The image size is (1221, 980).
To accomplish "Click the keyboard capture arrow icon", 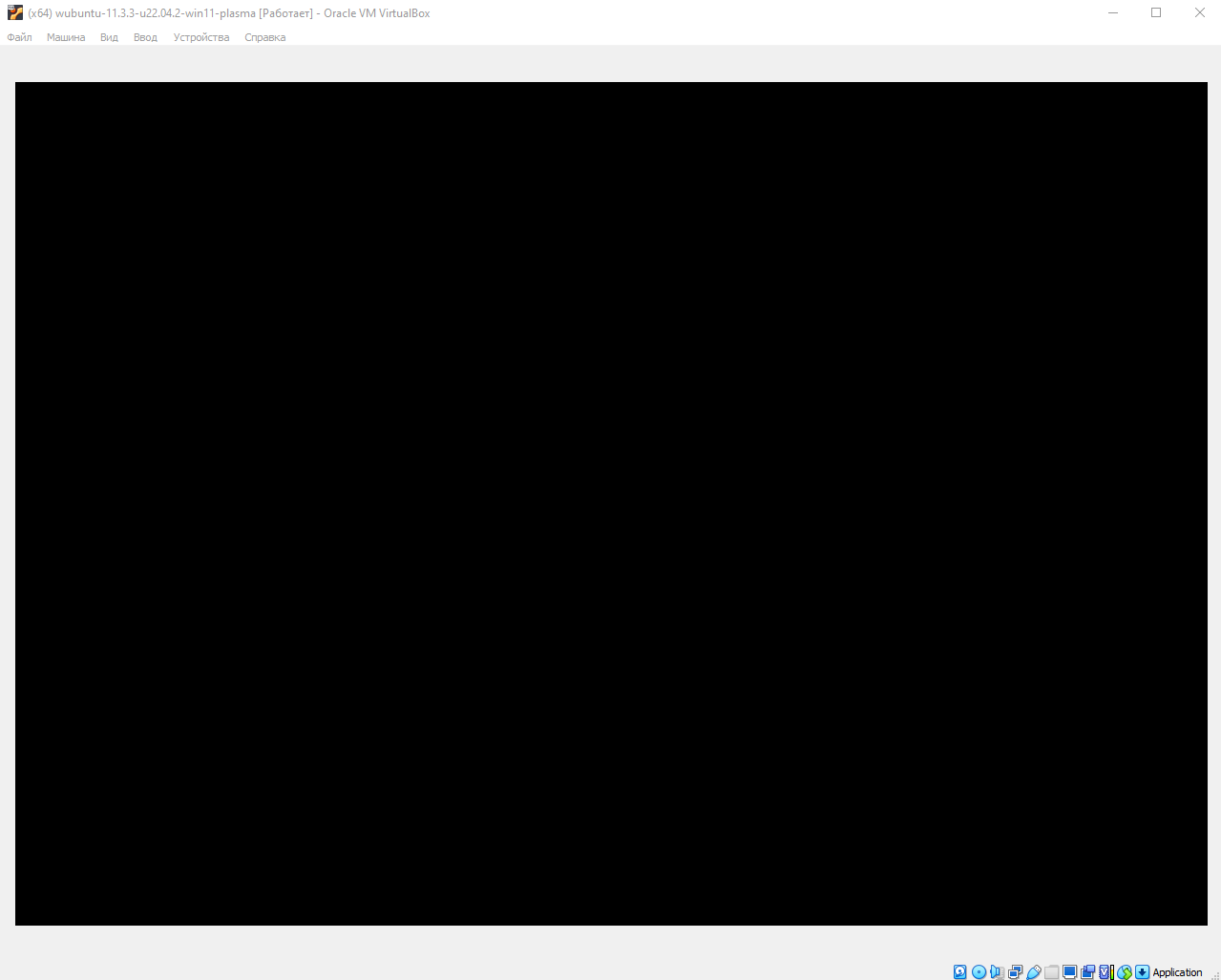I will pos(1142,971).
